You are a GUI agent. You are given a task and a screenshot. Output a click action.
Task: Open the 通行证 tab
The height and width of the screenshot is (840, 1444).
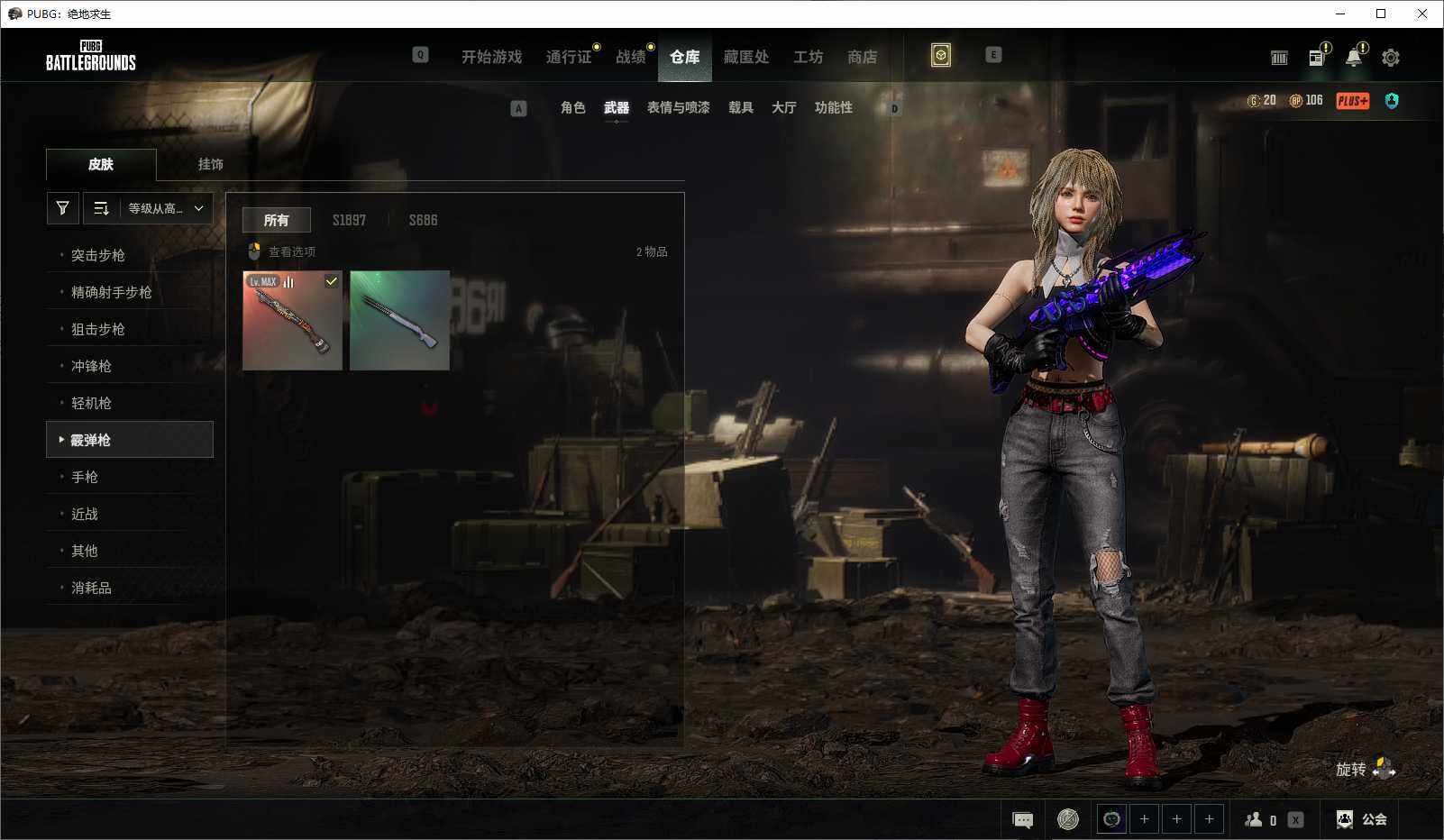(569, 57)
